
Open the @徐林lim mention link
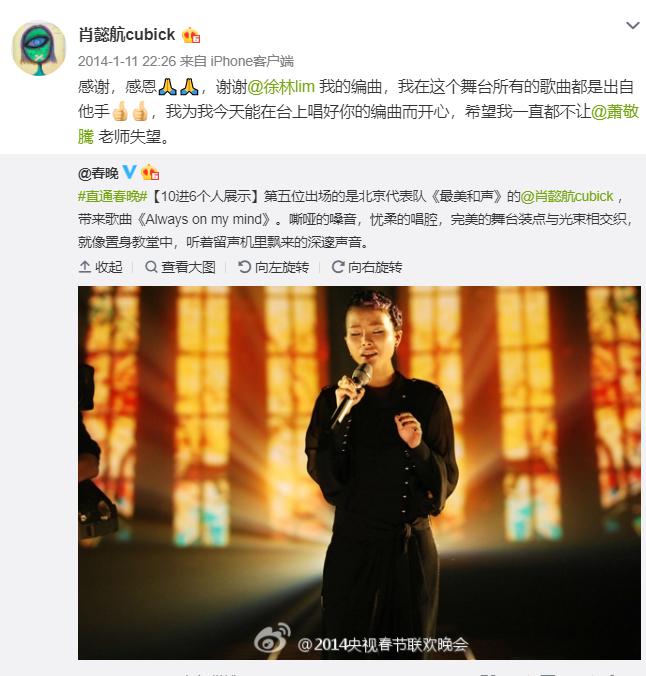coord(281,87)
